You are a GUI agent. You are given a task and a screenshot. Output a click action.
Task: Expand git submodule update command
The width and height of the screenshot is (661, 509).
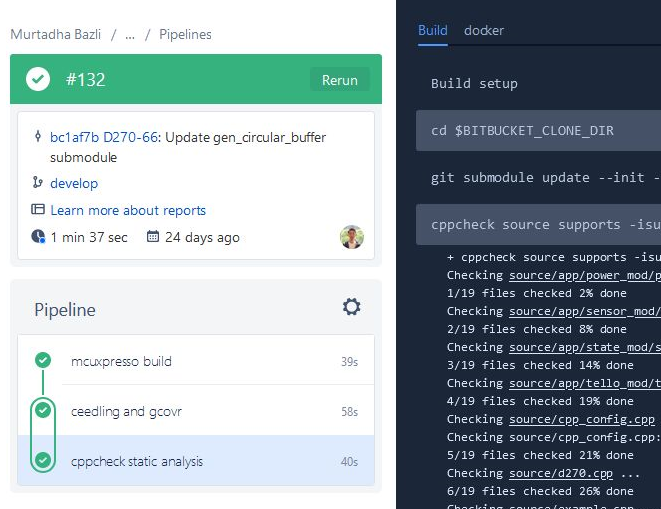(545, 178)
